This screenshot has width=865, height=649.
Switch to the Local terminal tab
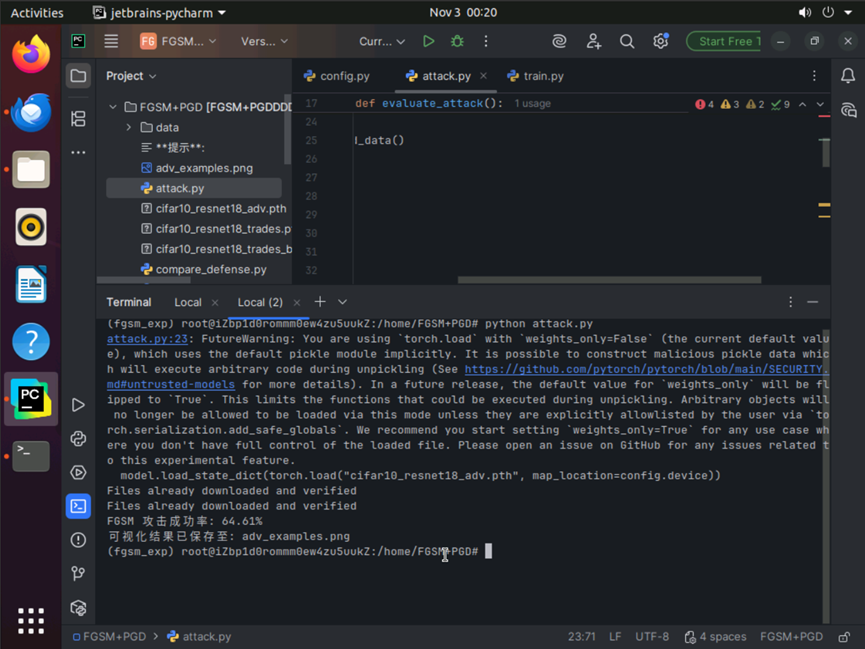[x=188, y=302]
